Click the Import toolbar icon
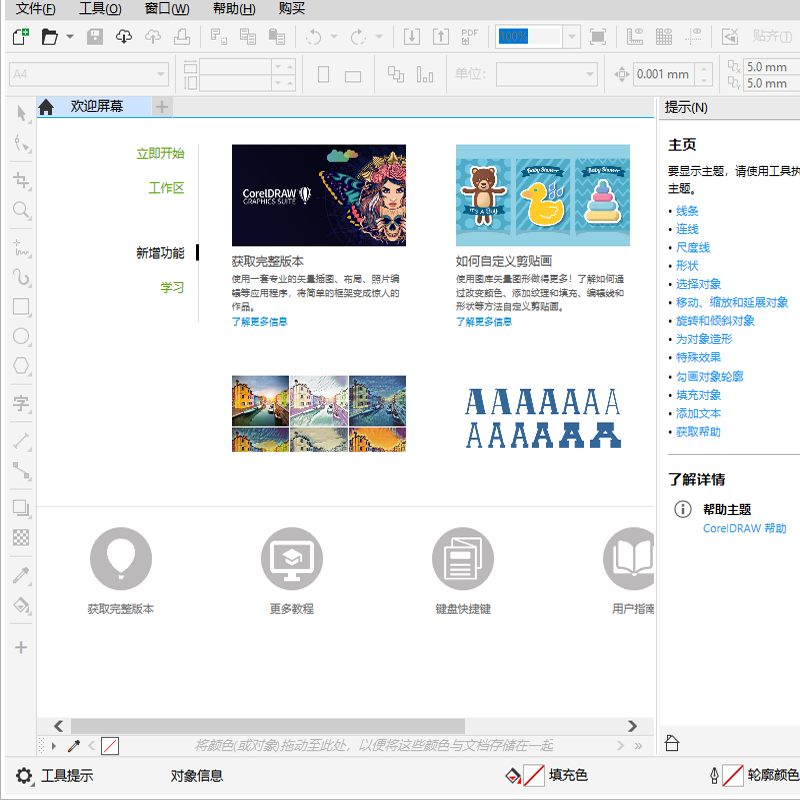 coord(412,36)
